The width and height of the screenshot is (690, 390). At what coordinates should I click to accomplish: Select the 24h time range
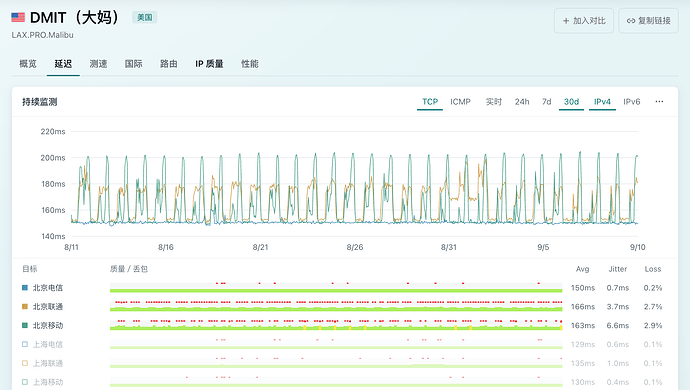522,102
